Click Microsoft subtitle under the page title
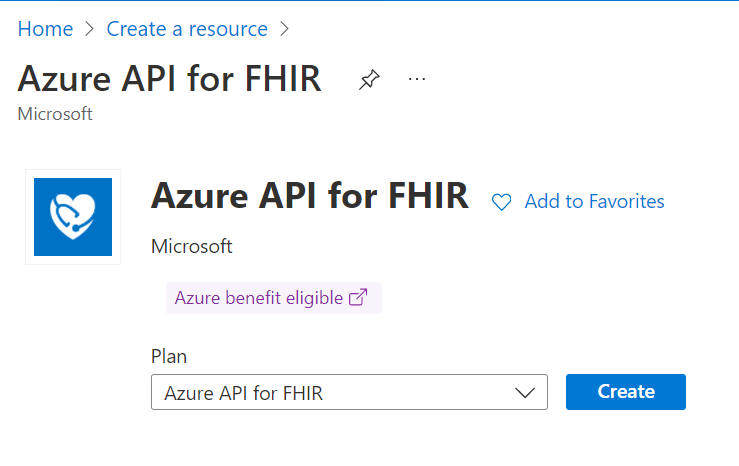 pyautogui.click(x=55, y=114)
